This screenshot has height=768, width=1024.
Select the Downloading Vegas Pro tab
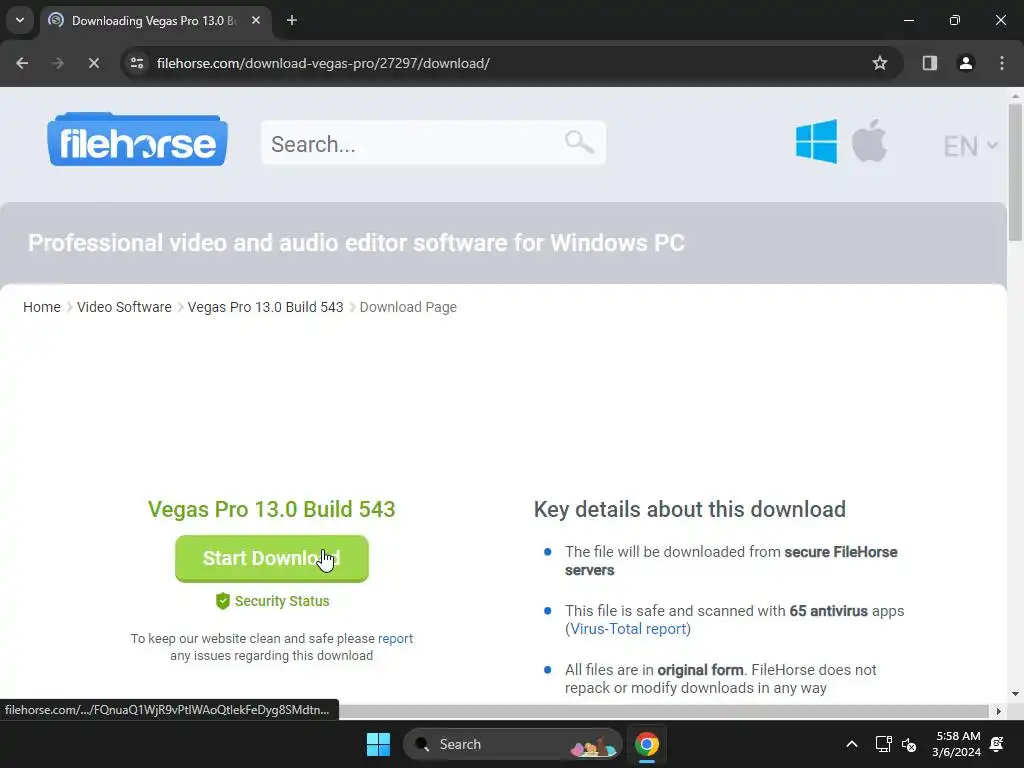pyautogui.click(x=154, y=20)
